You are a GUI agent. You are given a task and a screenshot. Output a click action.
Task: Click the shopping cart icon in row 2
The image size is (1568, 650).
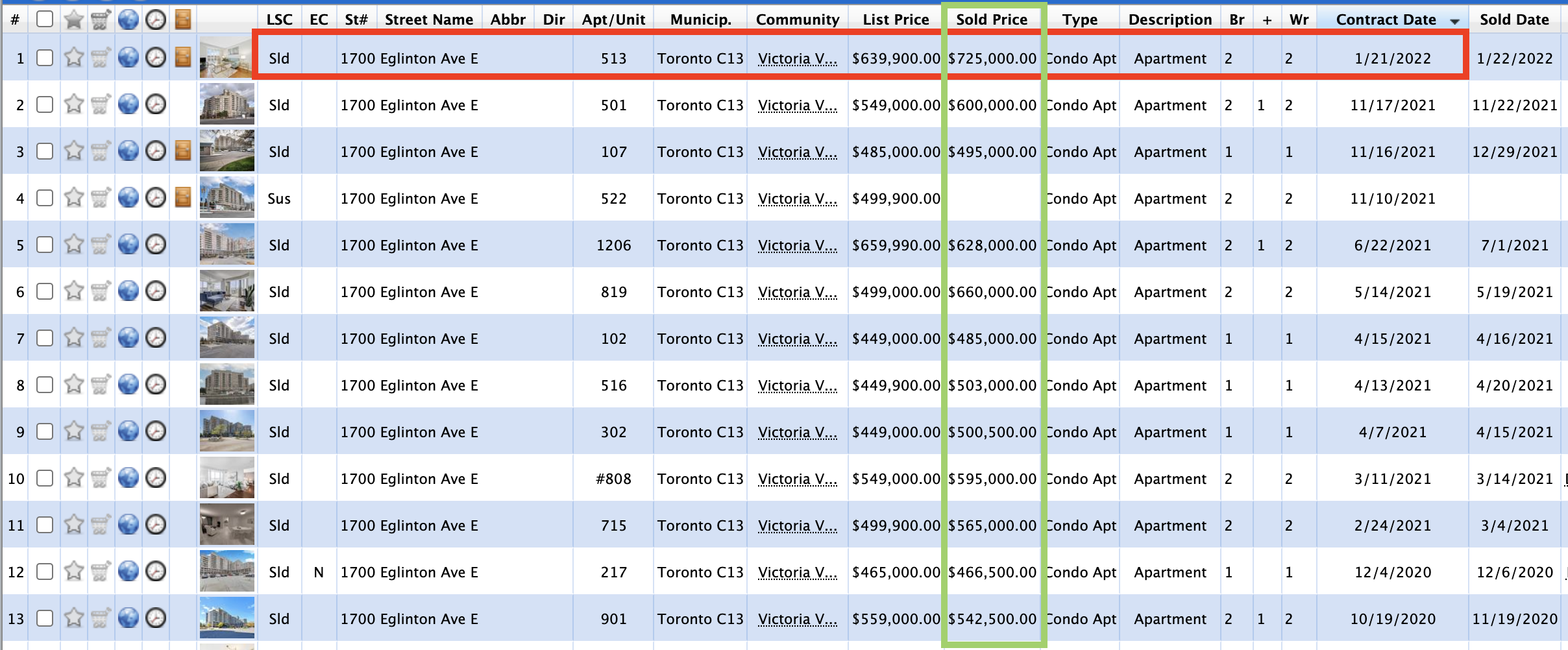[101, 104]
